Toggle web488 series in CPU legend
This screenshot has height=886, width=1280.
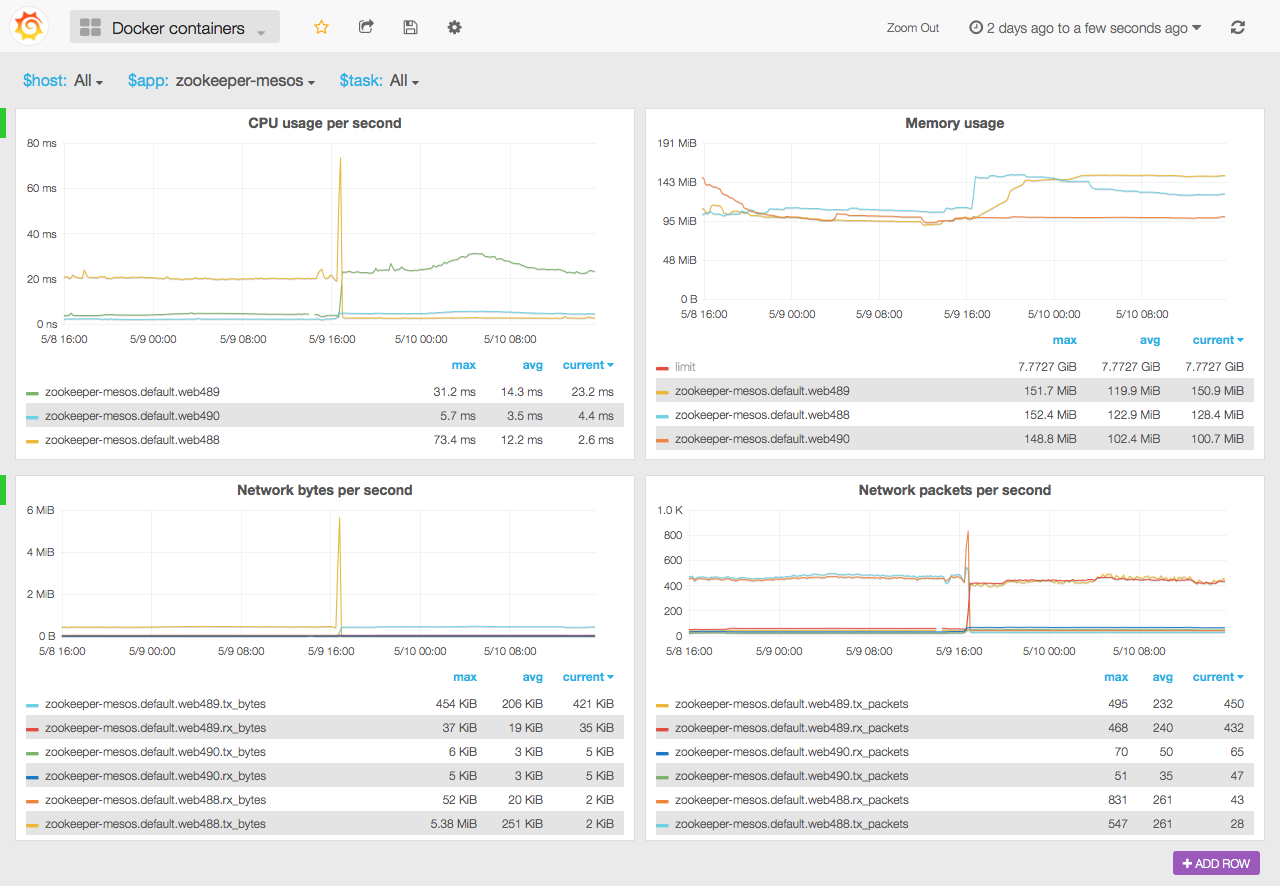tap(132, 440)
